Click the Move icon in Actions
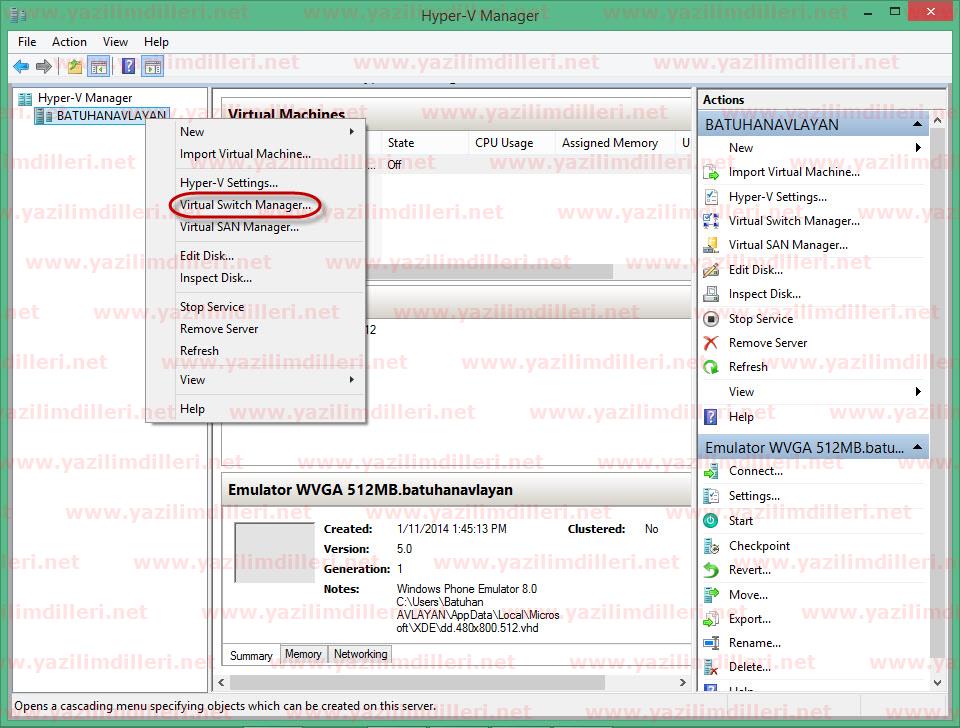The image size is (960, 728). point(711,595)
